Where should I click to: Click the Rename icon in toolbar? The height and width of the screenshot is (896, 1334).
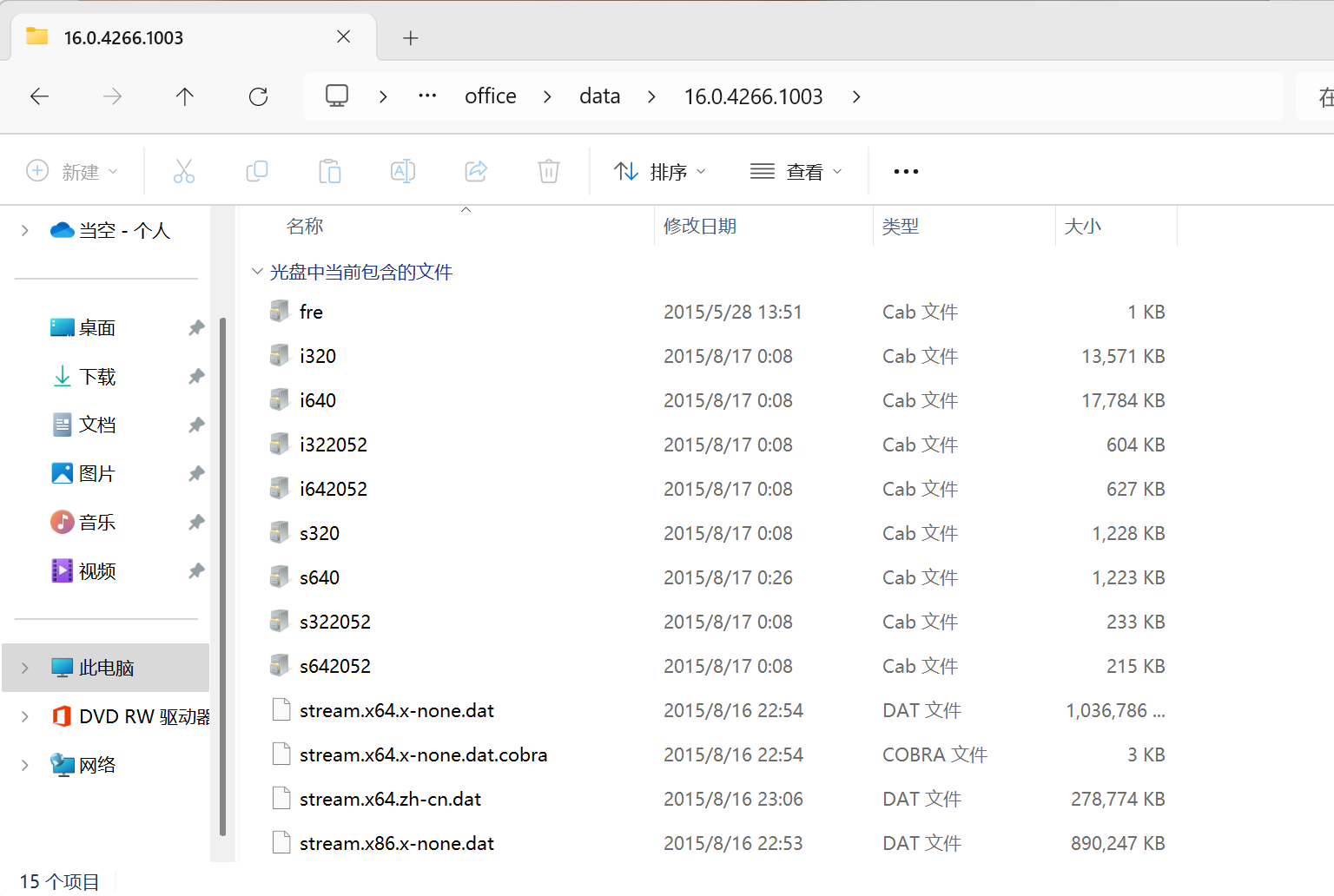[x=403, y=171]
